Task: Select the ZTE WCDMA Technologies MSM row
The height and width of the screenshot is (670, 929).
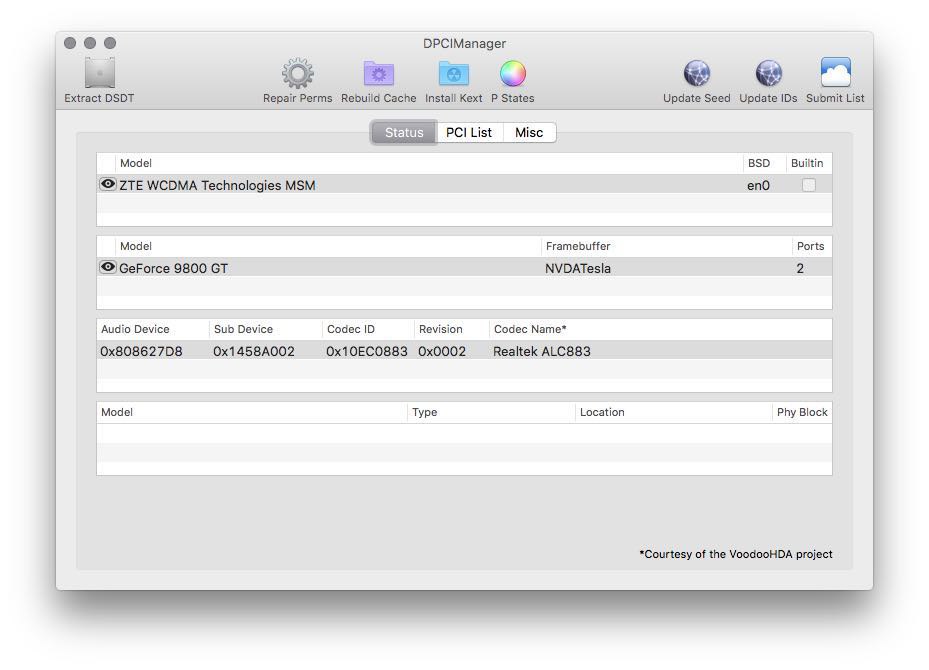Action: click(x=464, y=185)
